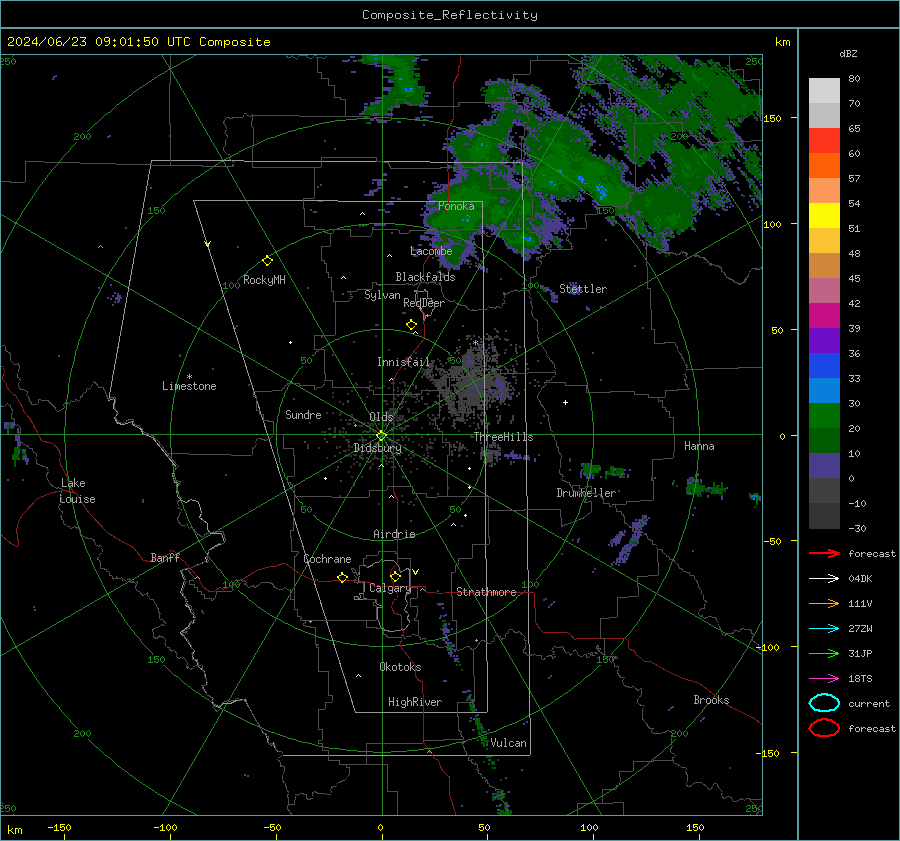Image resolution: width=900 pixels, height=841 pixels.
Task: Click the HighRiver town label
Action: 415,702
